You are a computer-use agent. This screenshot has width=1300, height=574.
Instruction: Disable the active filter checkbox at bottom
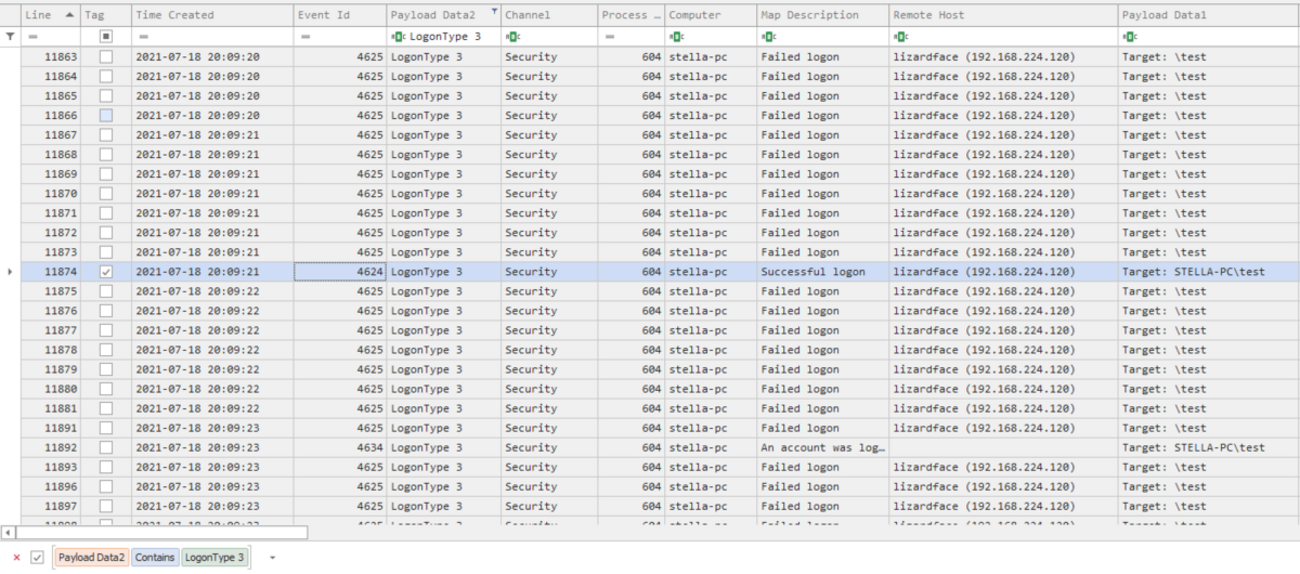click(x=37, y=557)
